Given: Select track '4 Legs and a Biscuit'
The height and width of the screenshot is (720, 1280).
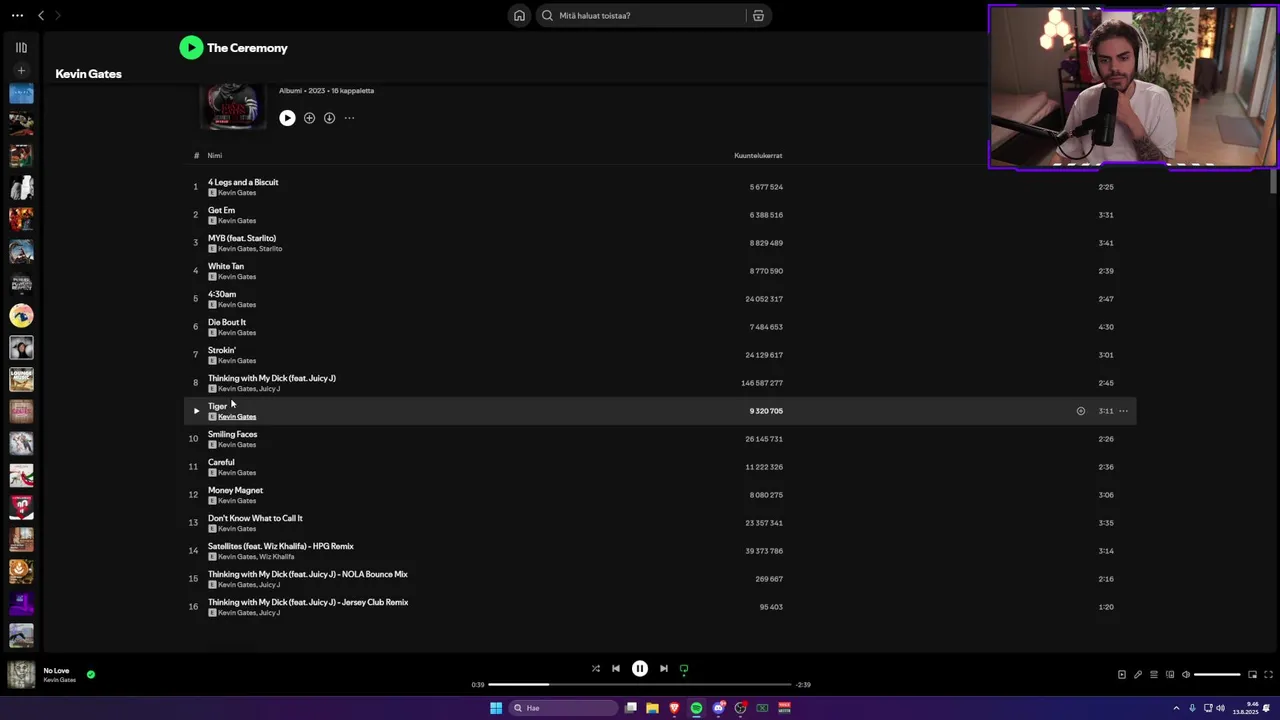Looking at the screenshot, I should click(243, 182).
